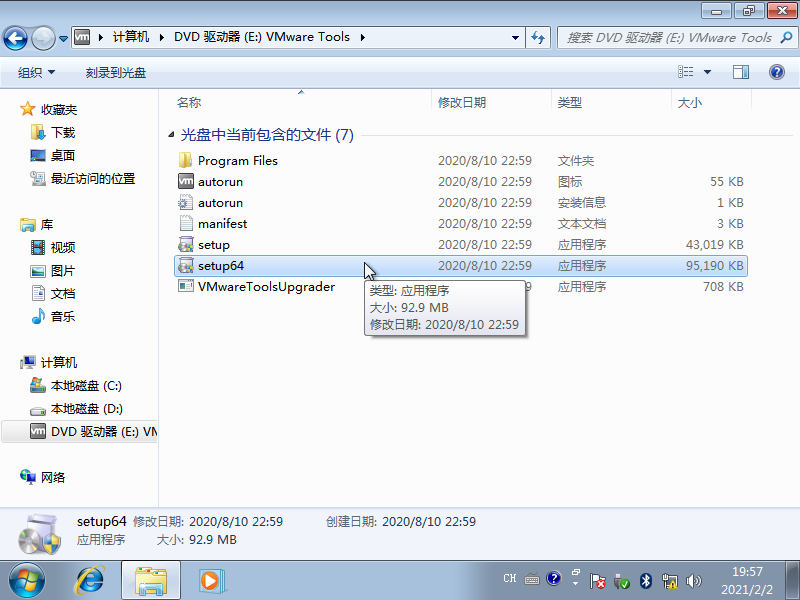Sort by the 名称 column header

tap(301, 102)
